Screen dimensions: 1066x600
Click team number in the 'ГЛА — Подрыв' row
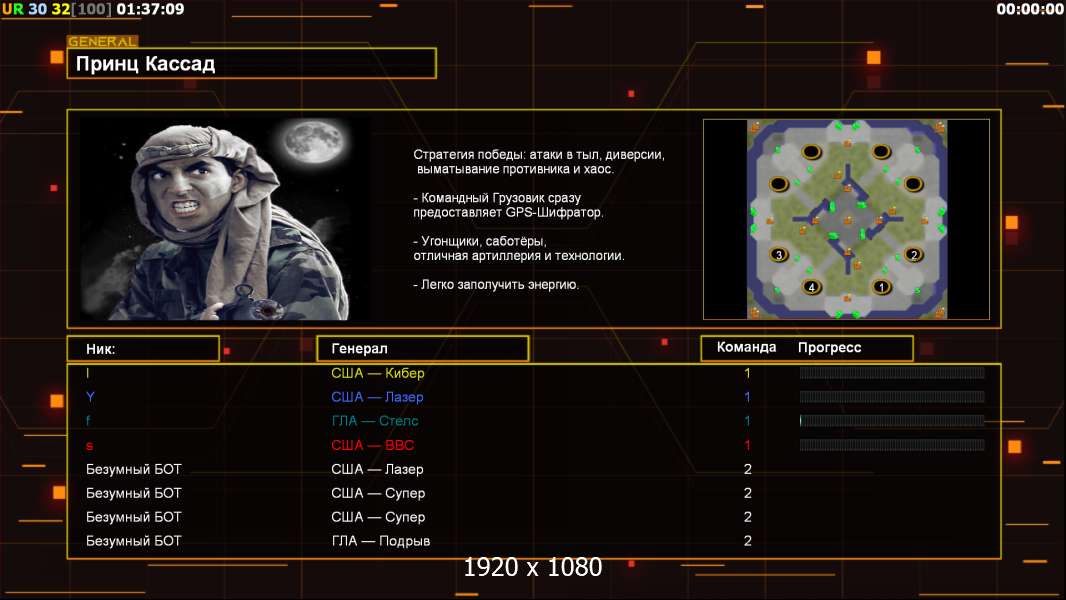coord(748,541)
